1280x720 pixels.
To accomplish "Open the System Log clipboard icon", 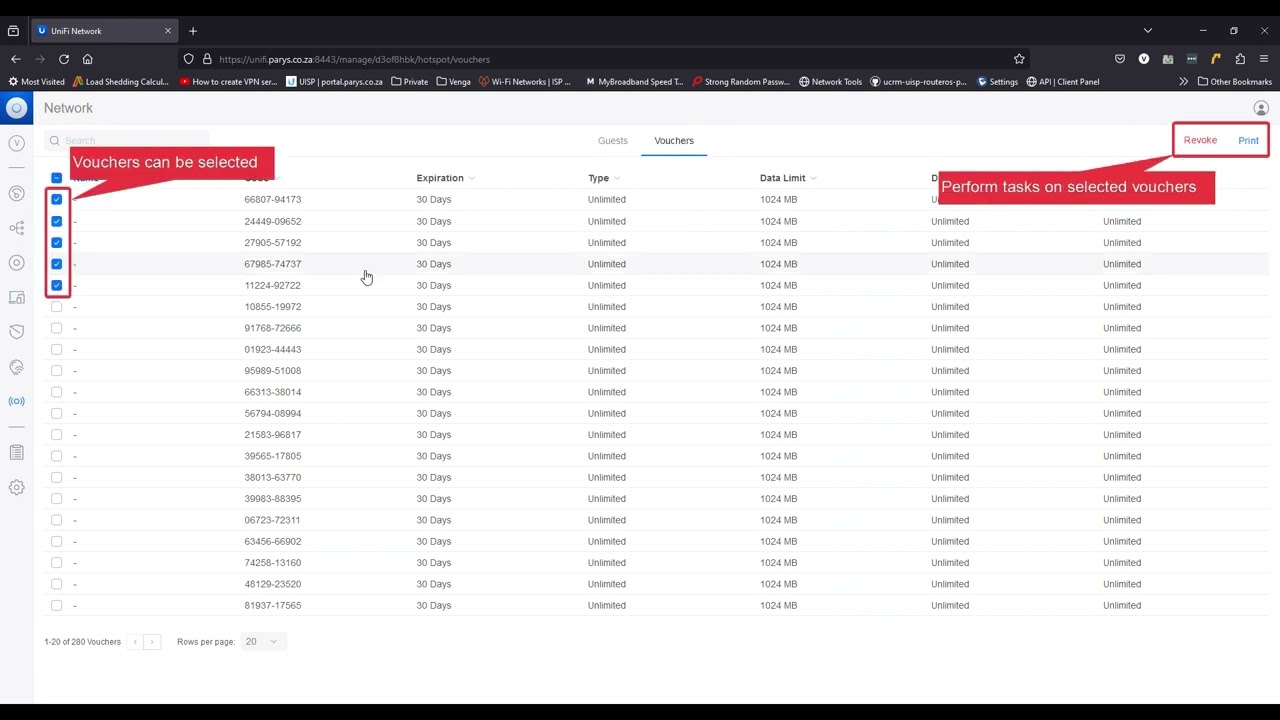I will [x=16, y=453].
